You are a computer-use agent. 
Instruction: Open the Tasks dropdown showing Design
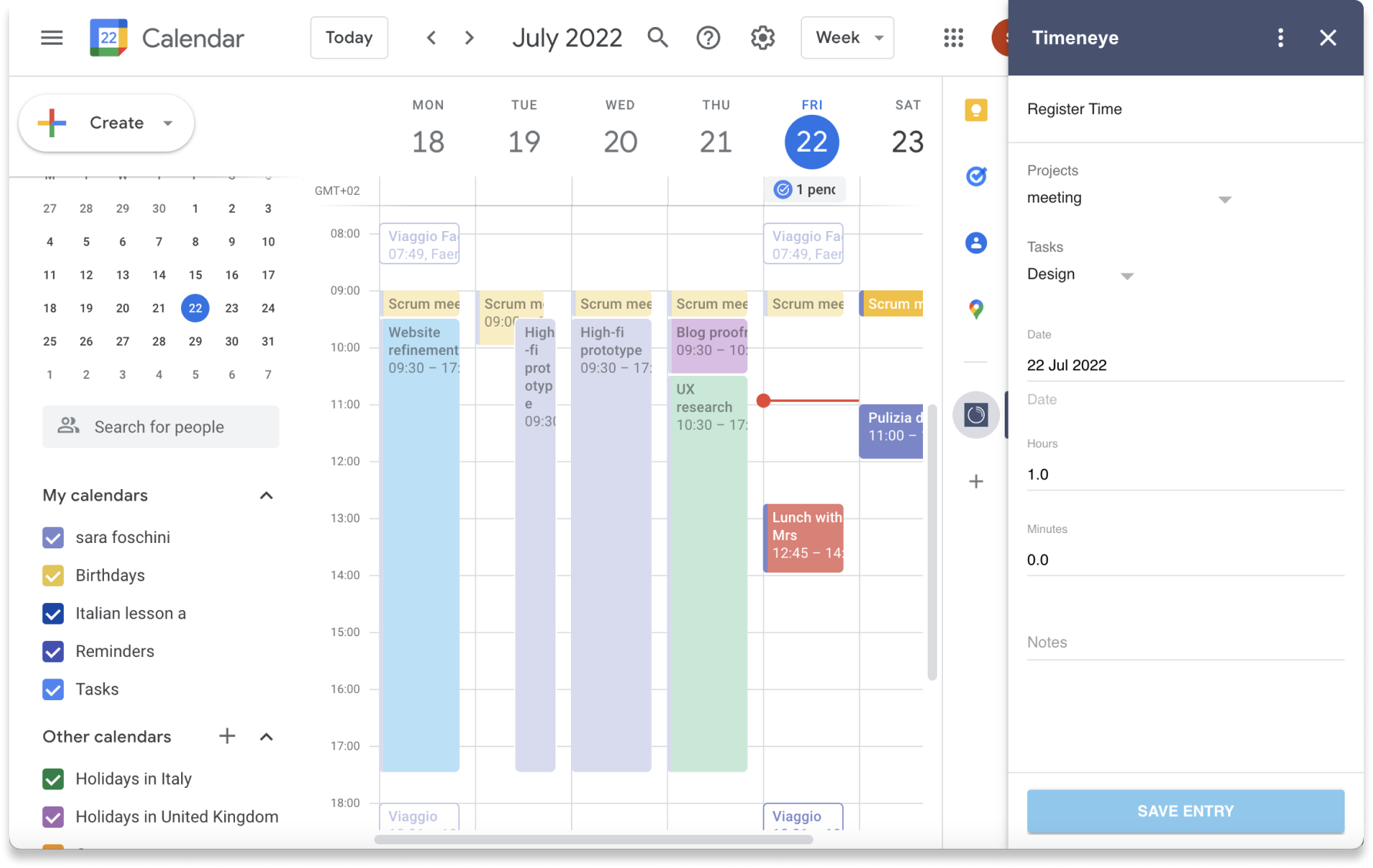point(1080,274)
